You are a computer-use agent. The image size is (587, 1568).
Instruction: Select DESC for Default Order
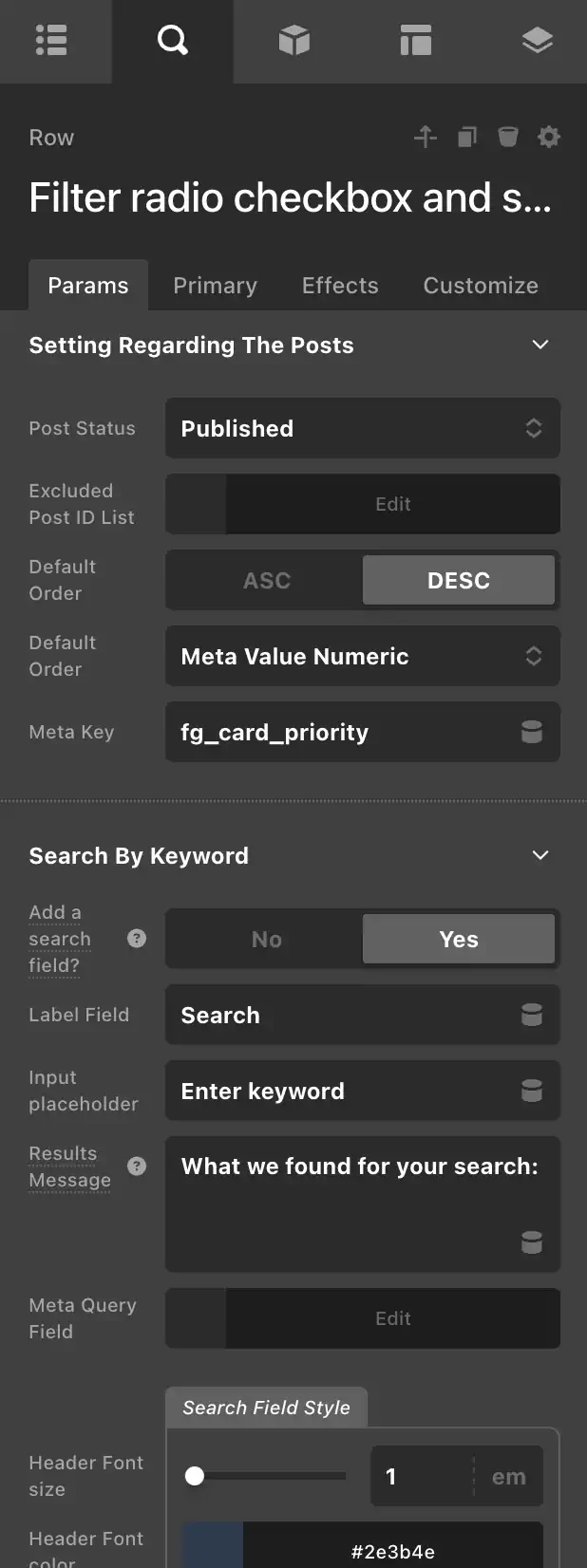[458, 580]
